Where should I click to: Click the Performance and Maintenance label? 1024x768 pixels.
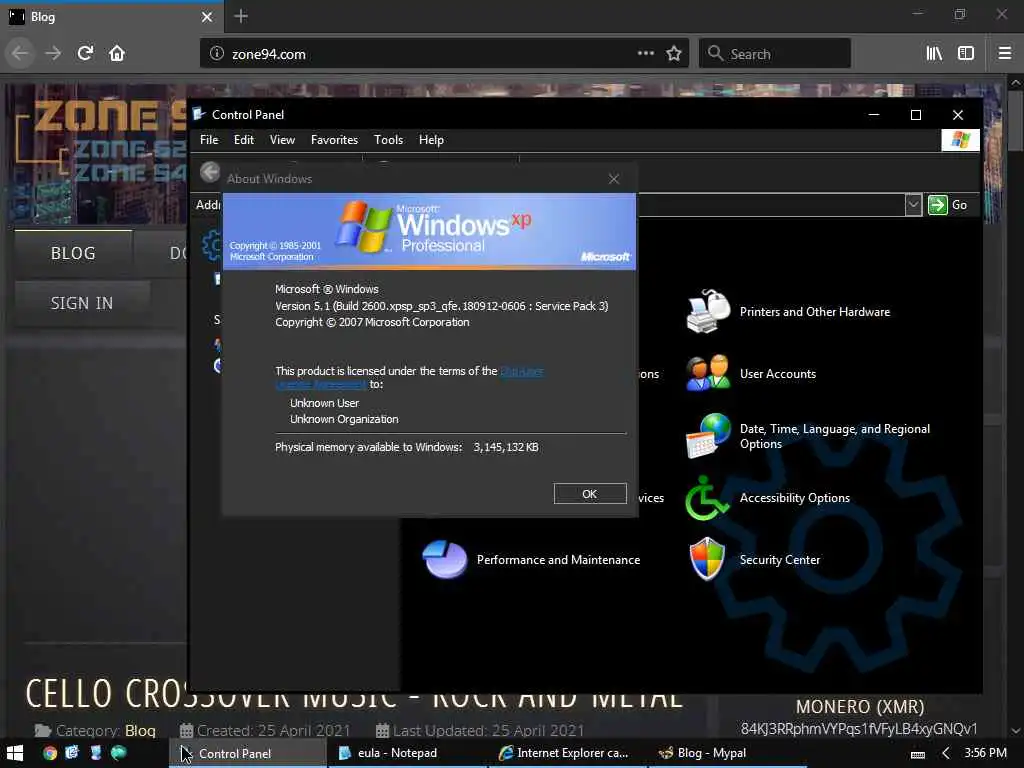point(558,560)
